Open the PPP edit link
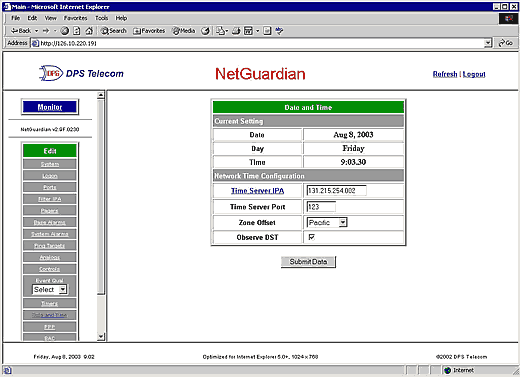The height and width of the screenshot is (377, 520). (50, 327)
